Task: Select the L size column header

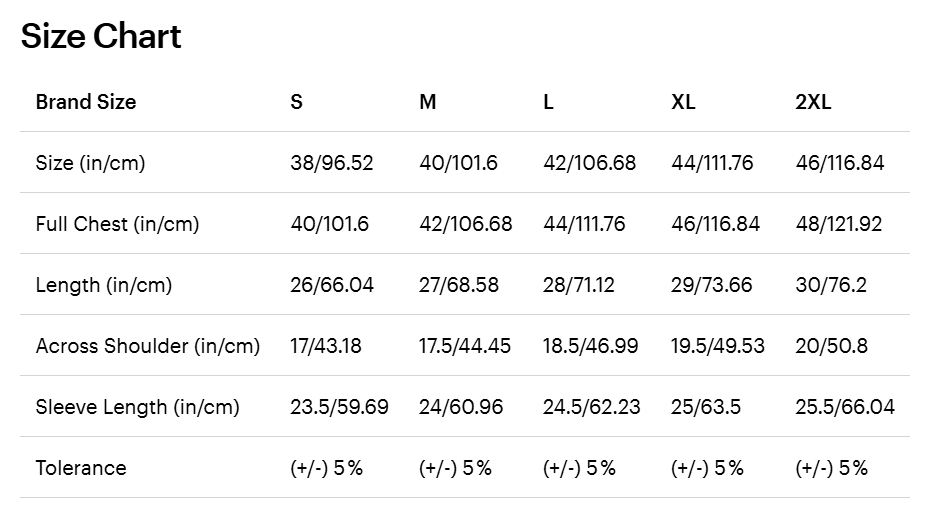Action: 549,102
